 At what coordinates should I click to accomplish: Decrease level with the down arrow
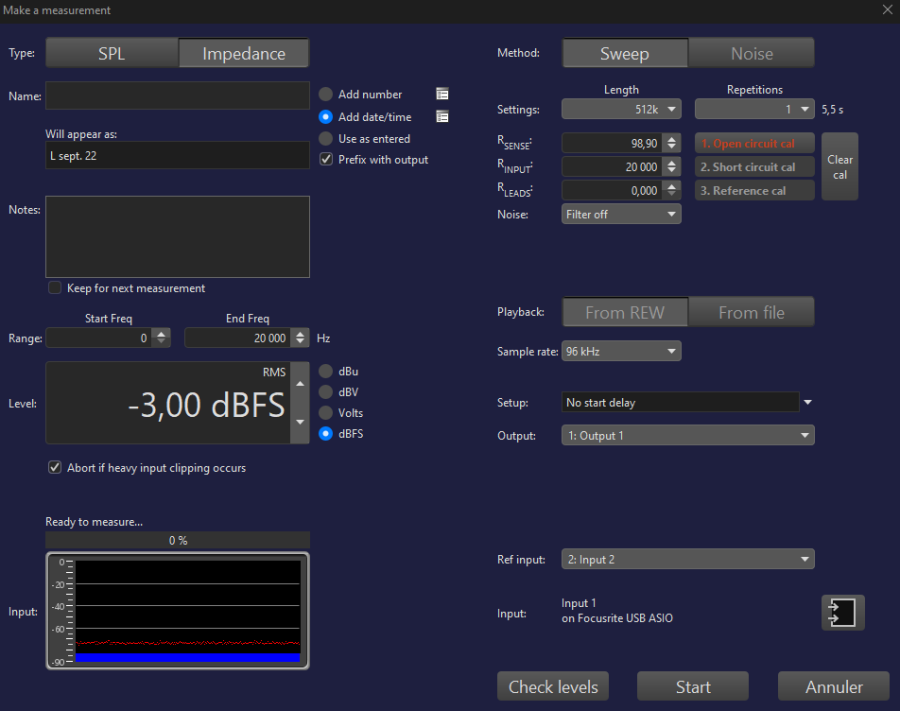[x=300, y=422]
